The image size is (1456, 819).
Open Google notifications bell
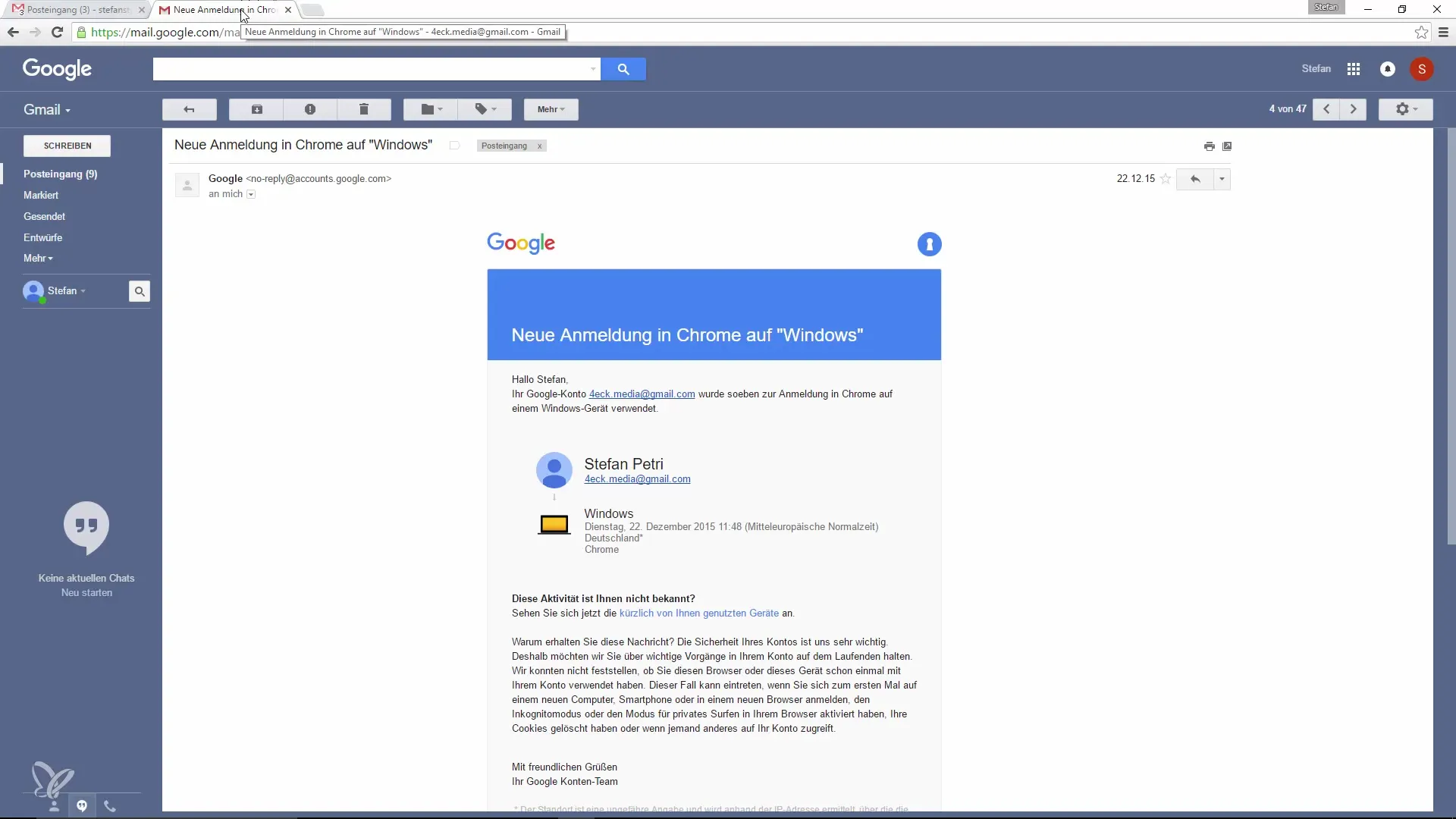coord(1388,69)
